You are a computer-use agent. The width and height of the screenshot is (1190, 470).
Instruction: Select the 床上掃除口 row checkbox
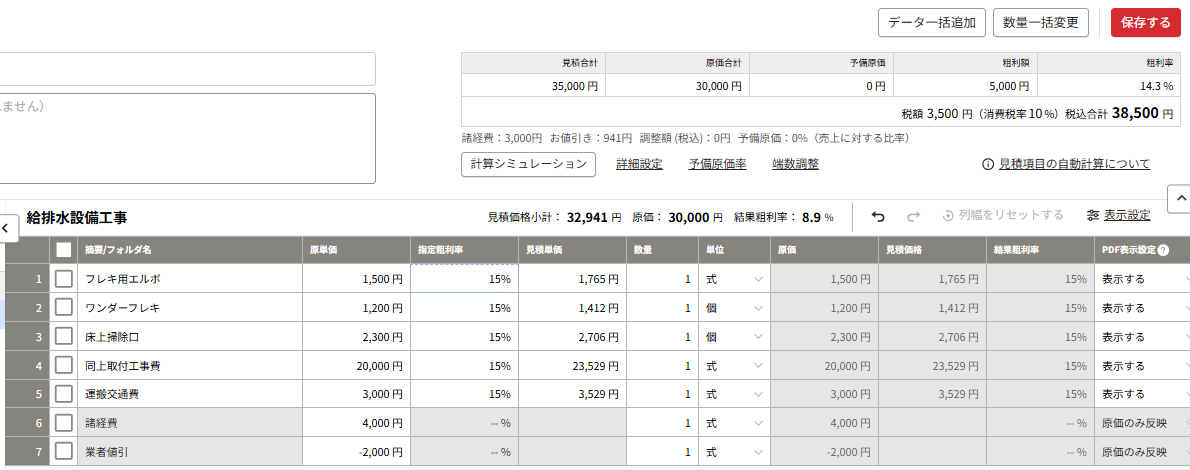pos(64,337)
